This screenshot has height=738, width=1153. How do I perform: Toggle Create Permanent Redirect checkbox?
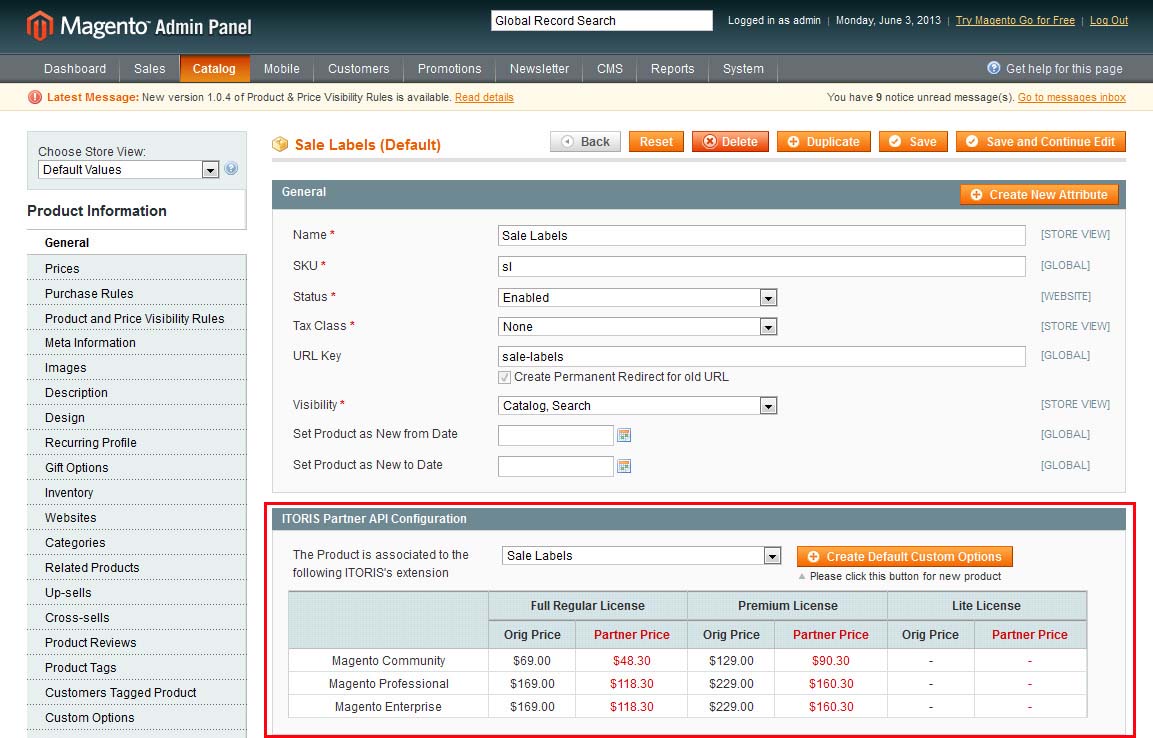pos(504,377)
